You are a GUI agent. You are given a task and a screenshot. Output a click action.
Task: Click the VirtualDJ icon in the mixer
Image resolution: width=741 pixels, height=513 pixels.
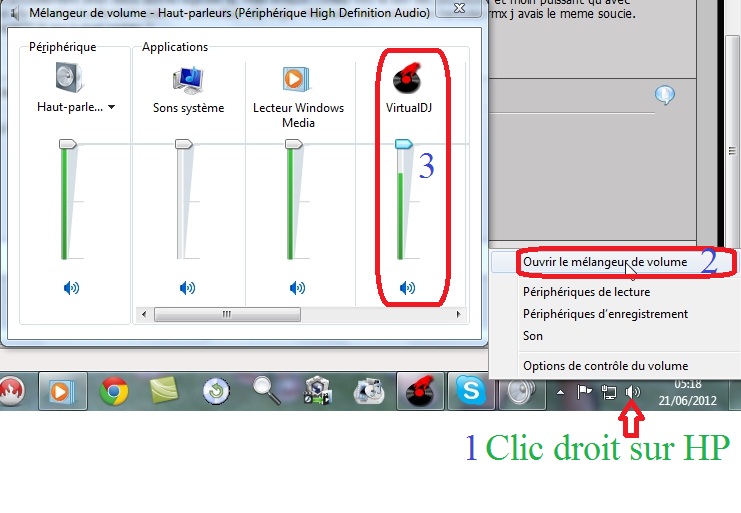tap(407, 77)
